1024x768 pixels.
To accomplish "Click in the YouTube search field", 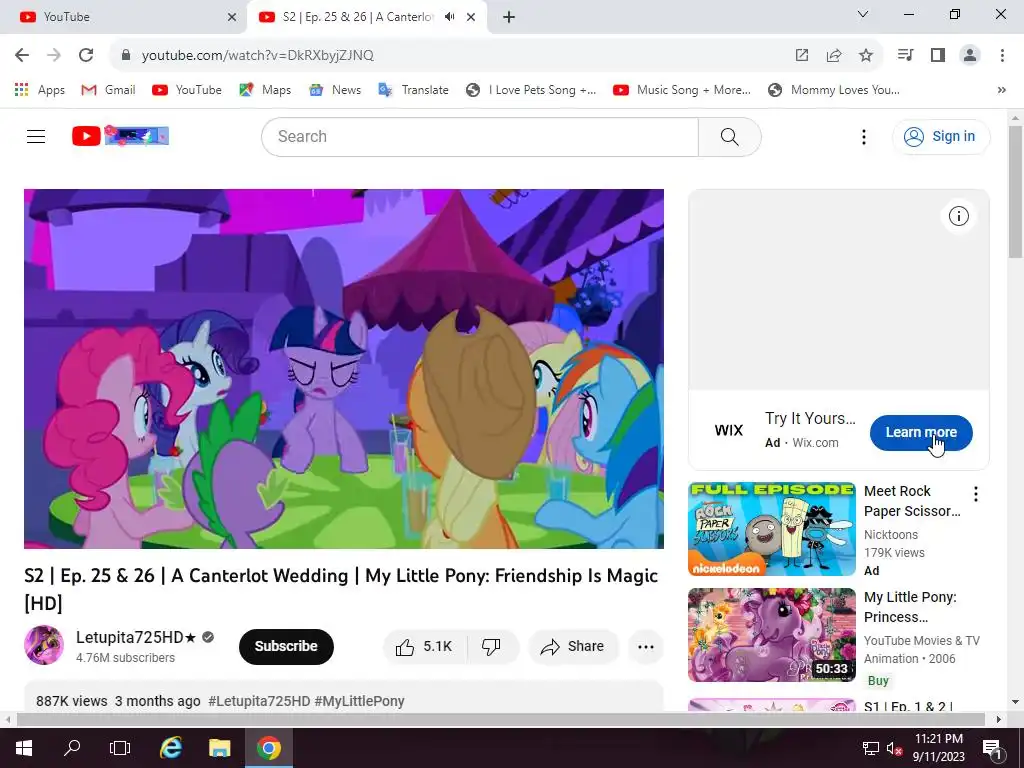I will [480, 136].
